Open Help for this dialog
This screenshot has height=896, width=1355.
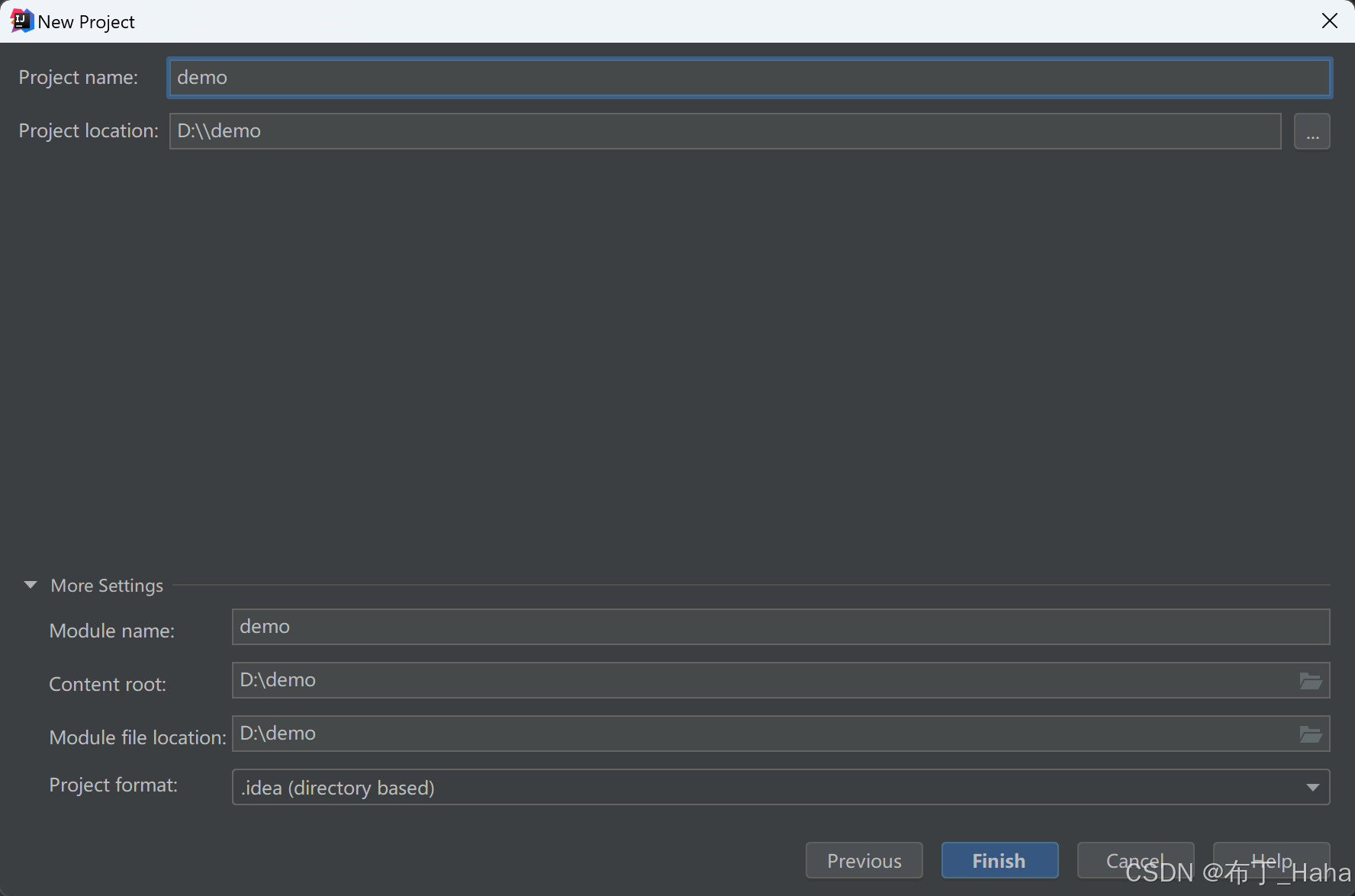(1271, 860)
